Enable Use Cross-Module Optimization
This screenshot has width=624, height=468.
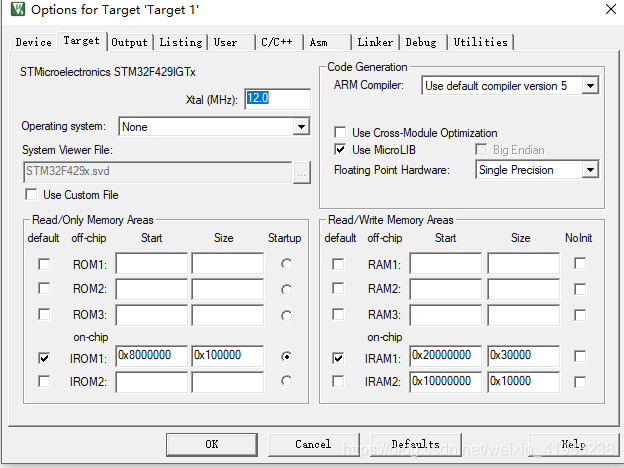click(x=340, y=132)
